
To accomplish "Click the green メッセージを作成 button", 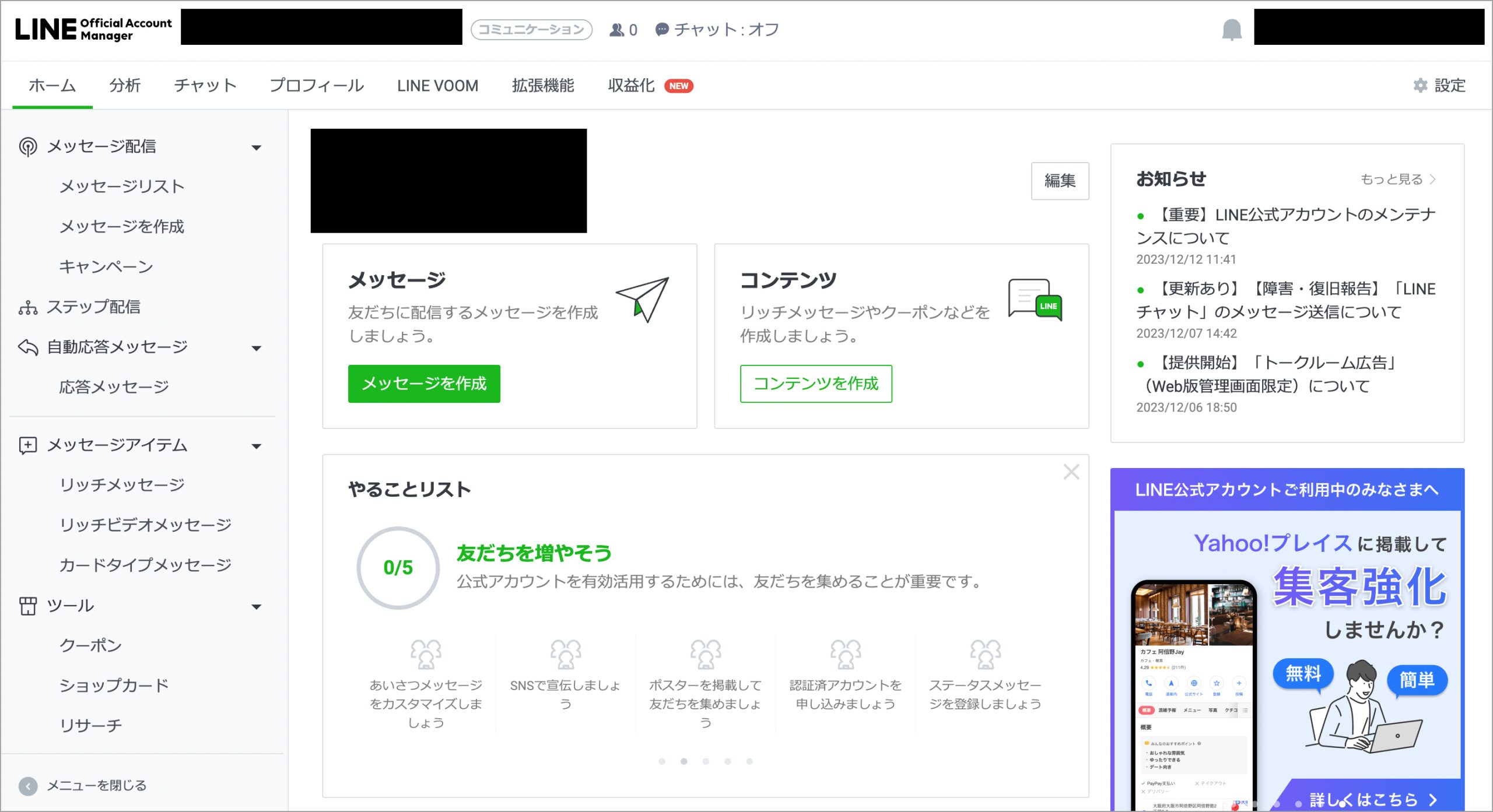I will pos(424,384).
